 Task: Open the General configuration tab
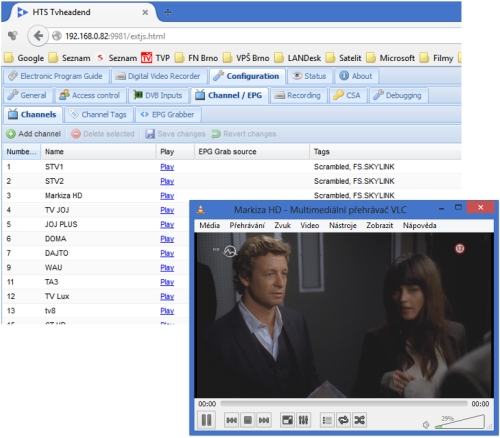point(27,95)
